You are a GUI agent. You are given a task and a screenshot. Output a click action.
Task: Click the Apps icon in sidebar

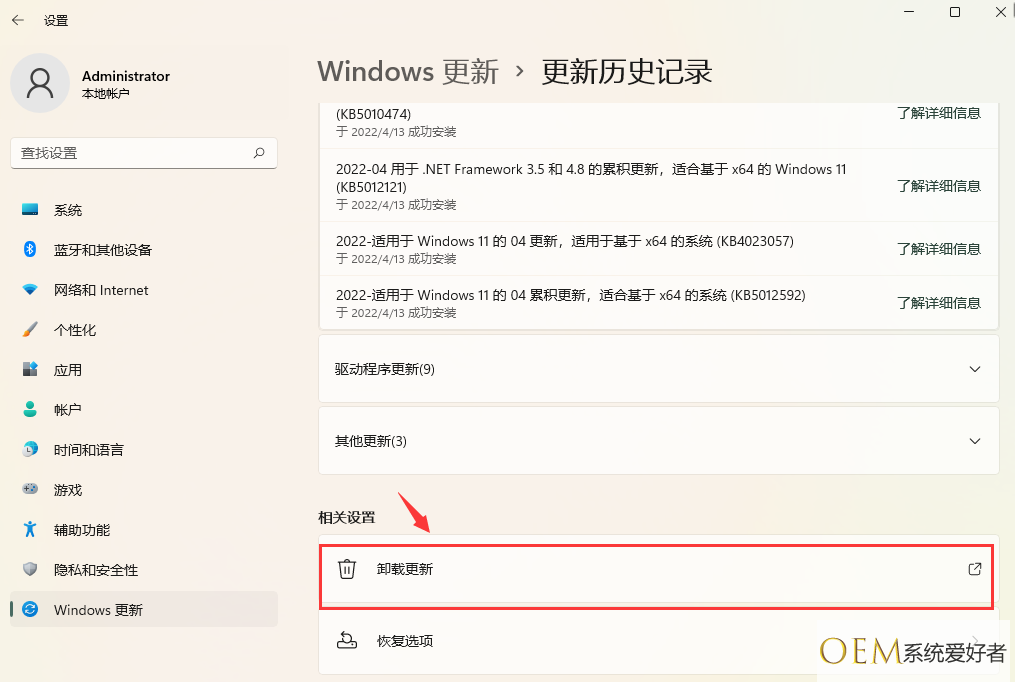pos(30,370)
